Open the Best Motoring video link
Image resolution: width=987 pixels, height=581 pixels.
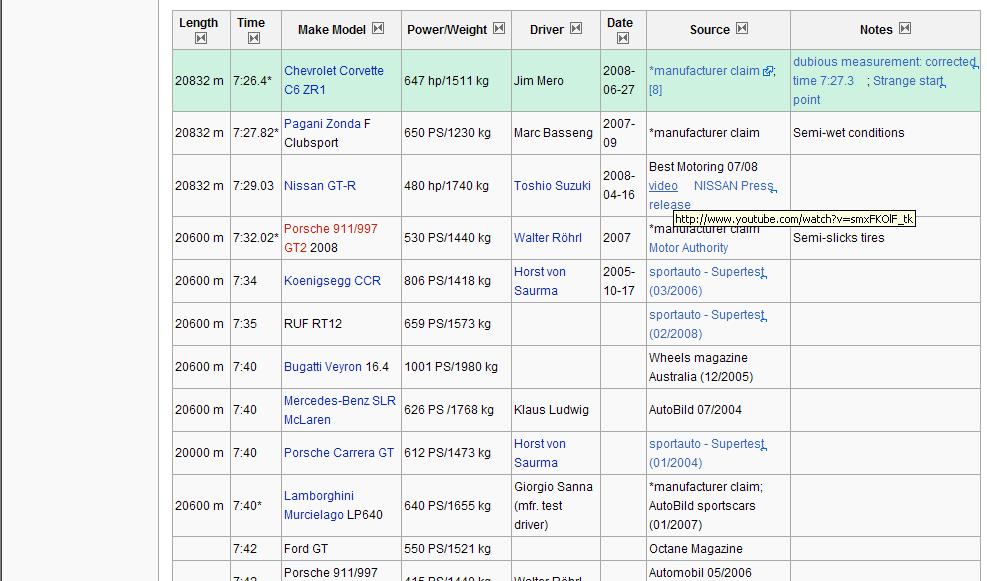[663, 186]
